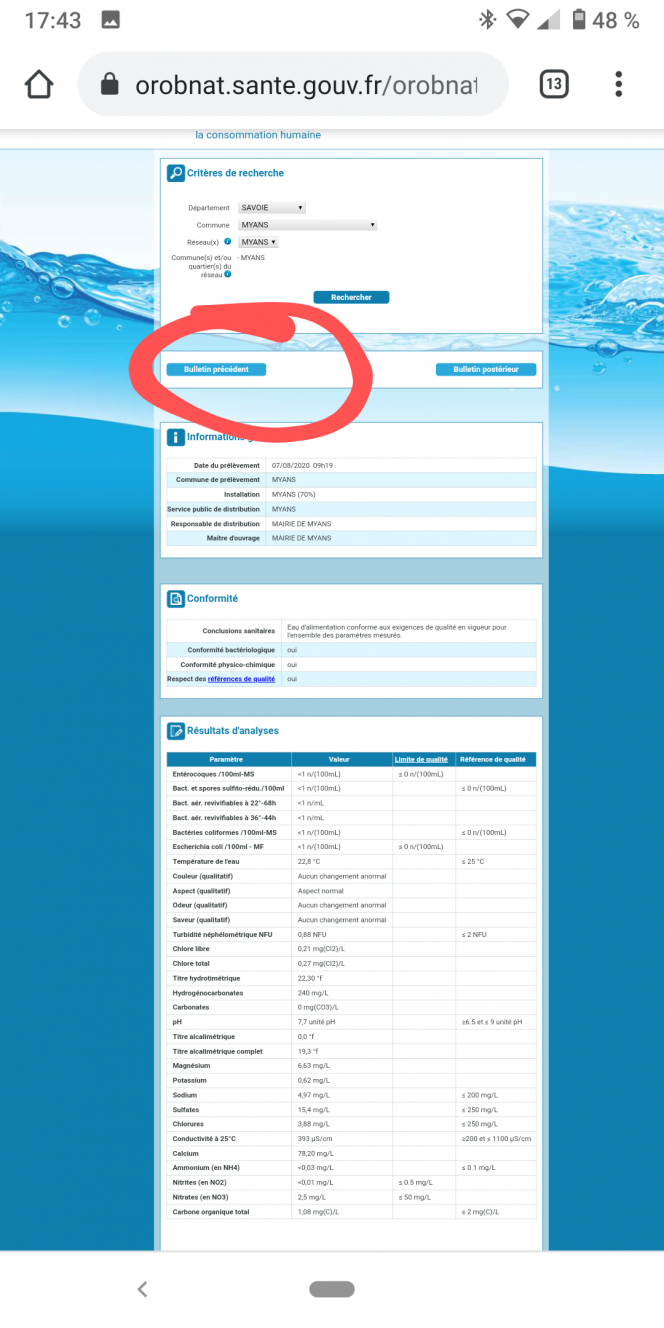Tap the battery status icon
The width and height of the screenshot is (664, 1328).
pyautogui.click(x=579, y=19)
